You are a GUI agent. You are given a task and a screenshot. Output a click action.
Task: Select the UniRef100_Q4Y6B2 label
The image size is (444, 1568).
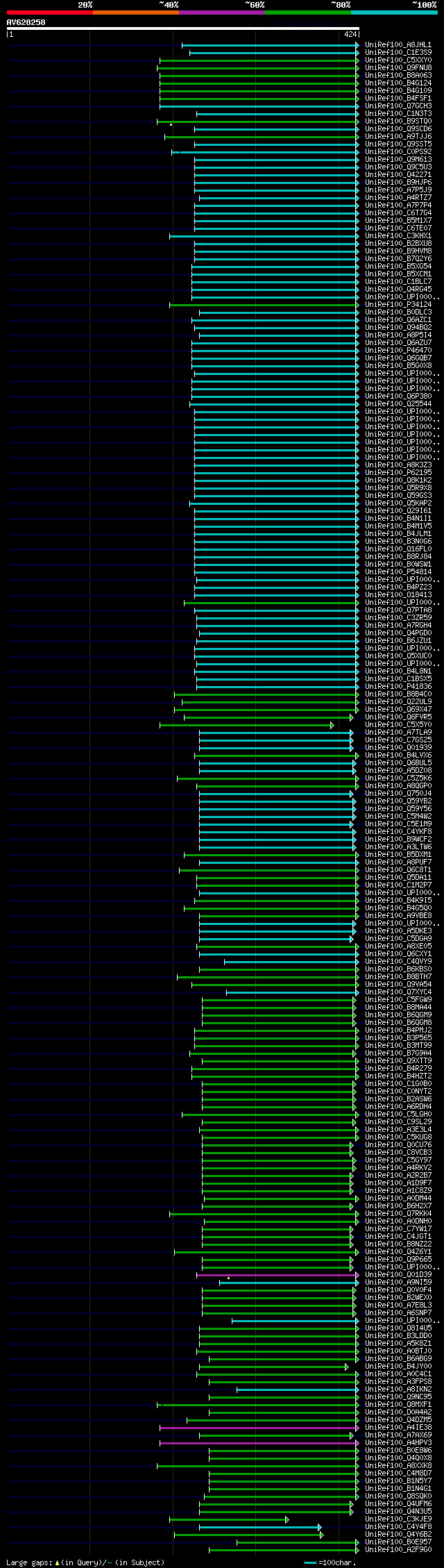[398, 1534]
